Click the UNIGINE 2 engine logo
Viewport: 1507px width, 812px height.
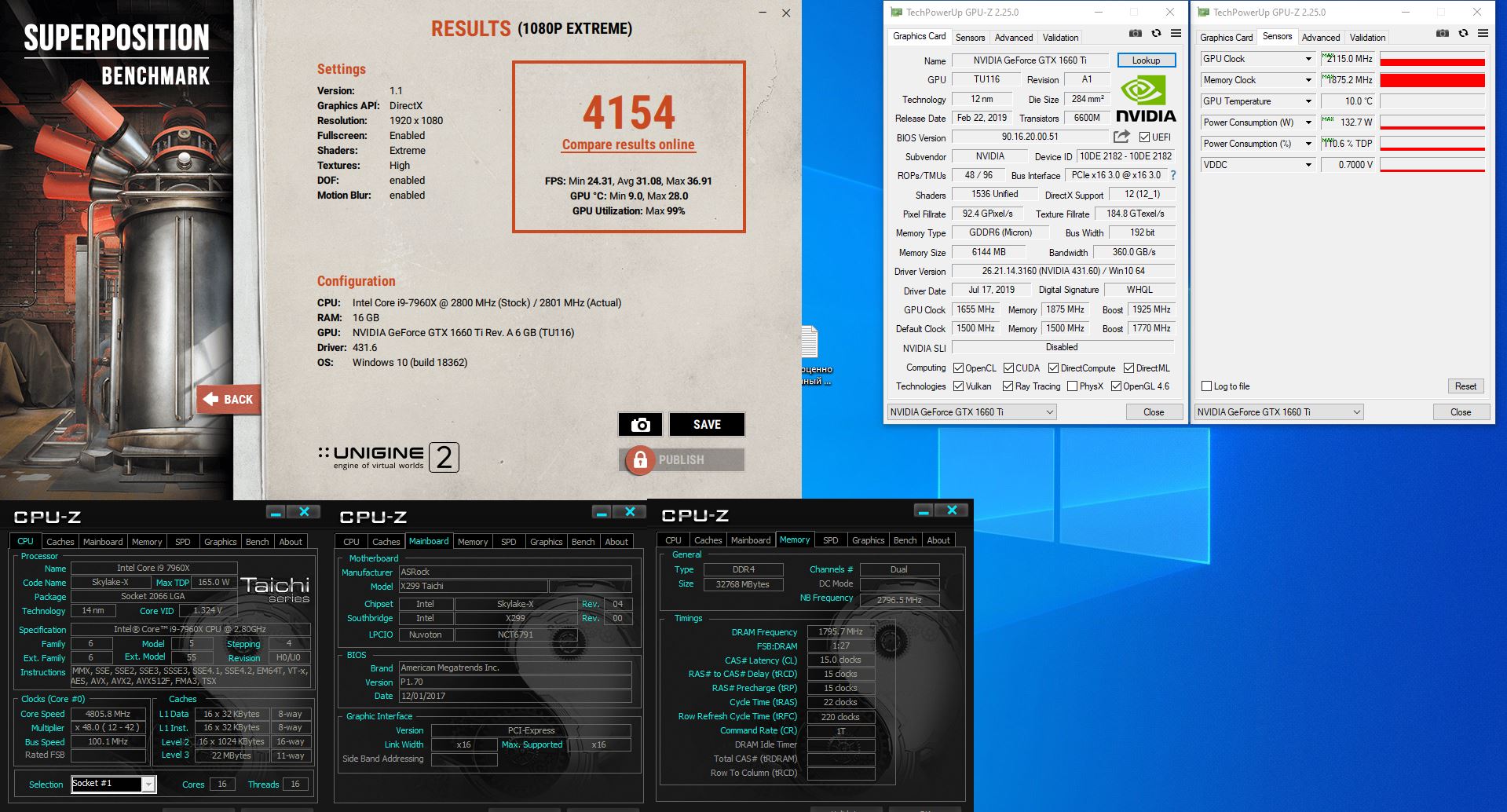click(x=389, y=457)
